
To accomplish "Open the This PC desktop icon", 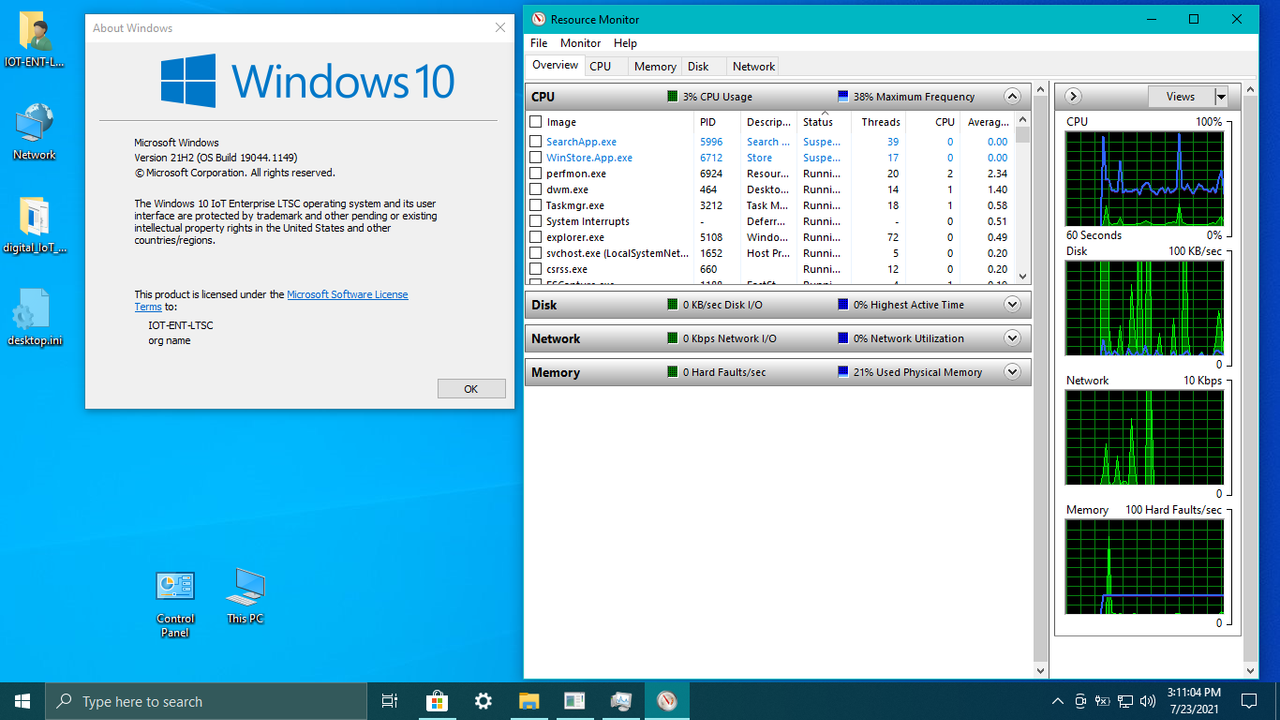I will [245, 597].
